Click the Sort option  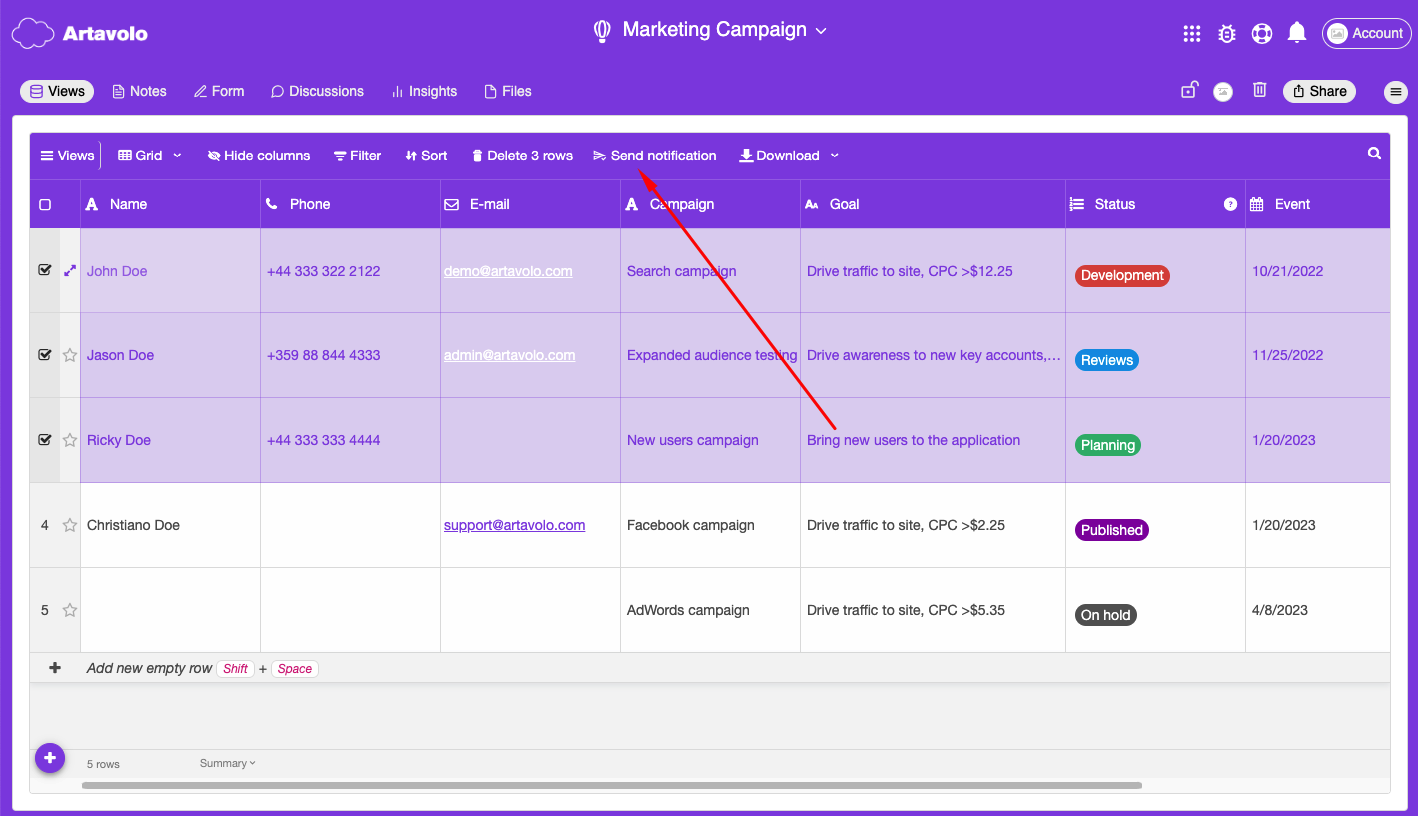pos(426,155)
